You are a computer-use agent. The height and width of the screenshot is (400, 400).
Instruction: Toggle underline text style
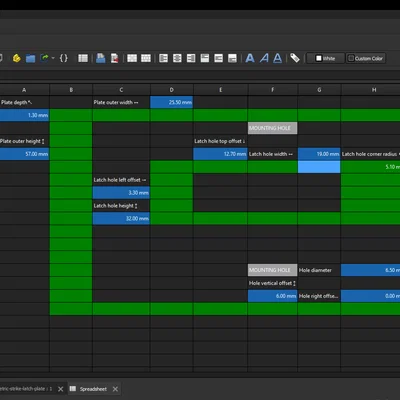(x=277, y=58)
